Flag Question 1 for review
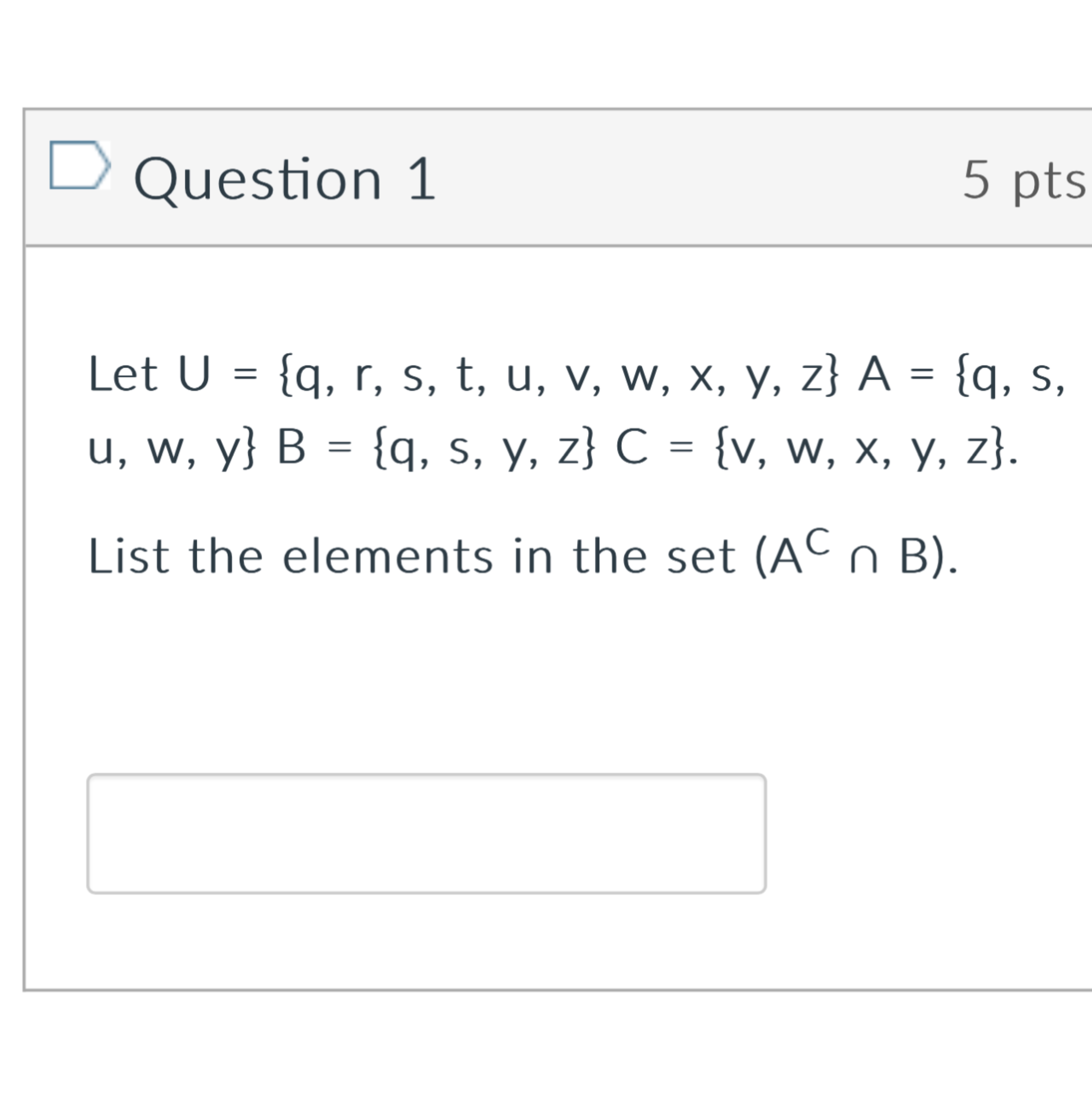Screen dimensions: 1092x1105 pos(80,165)
